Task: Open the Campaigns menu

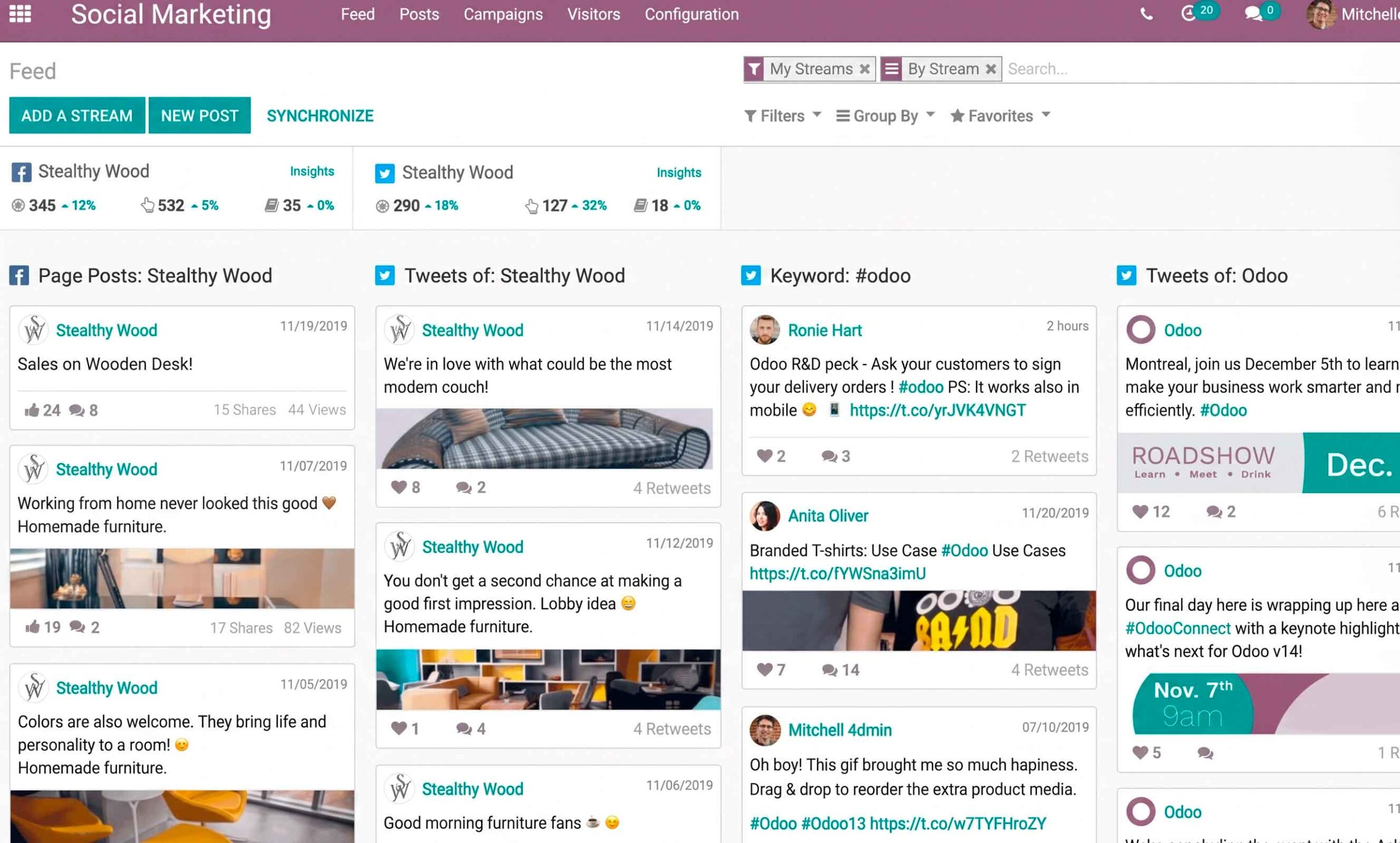Action: [503, 14]
